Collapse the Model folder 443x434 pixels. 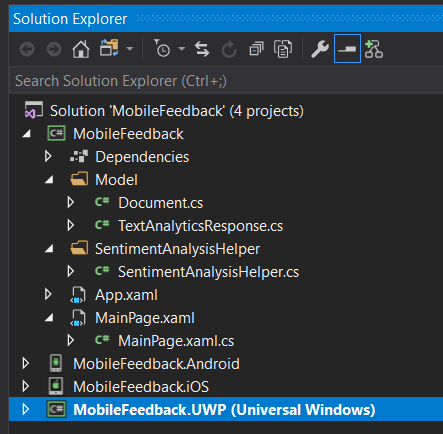tap(49, 180)
